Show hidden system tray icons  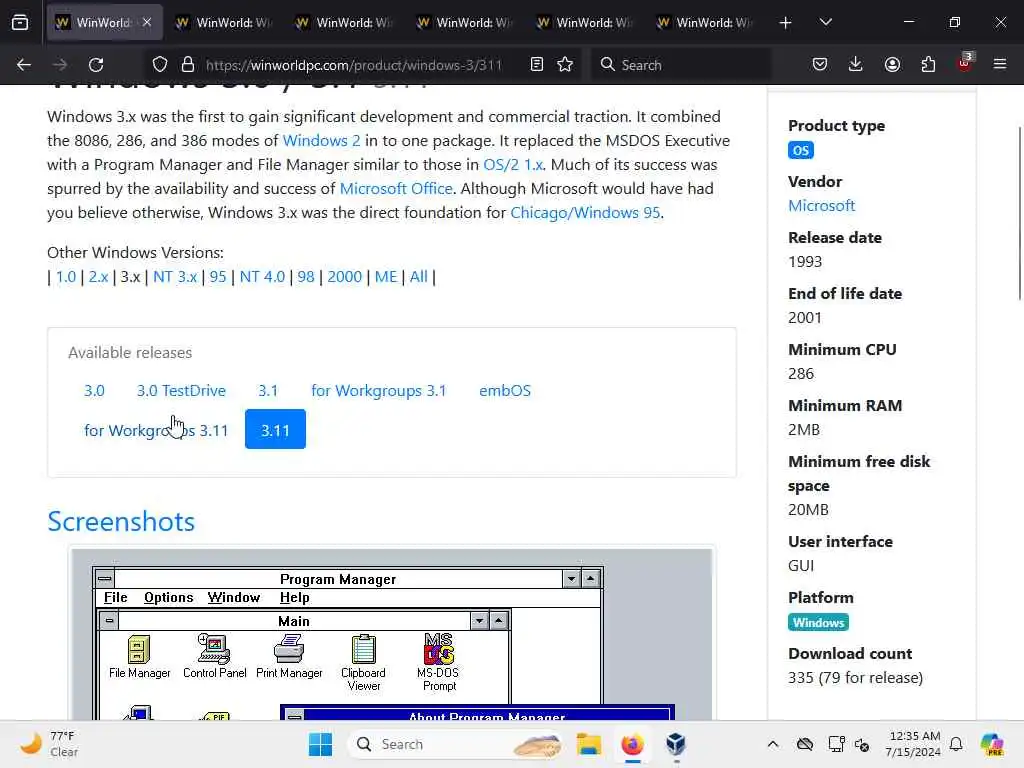(x=773, y=744)
